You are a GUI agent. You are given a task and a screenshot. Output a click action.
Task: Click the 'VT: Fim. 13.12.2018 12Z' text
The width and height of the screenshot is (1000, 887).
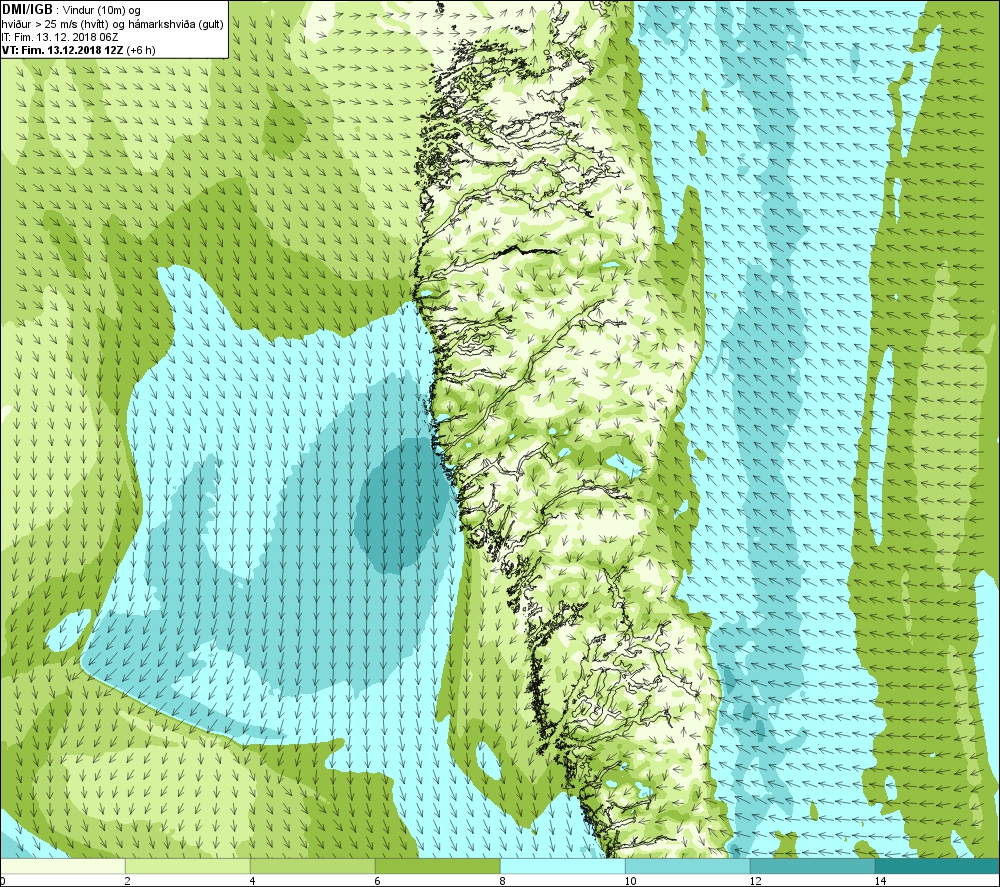coord(62,50)
